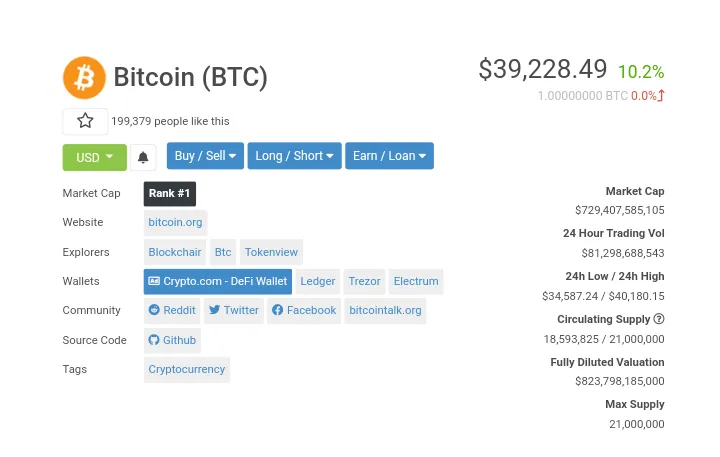The width and height of the screenshot is (720, 457).
Task: Click the Circulating Supply help icon
Action: (x=659, y=319)
